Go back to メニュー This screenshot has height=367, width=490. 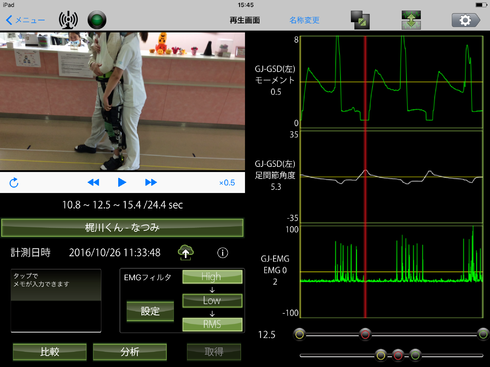(x=25, y=20)
